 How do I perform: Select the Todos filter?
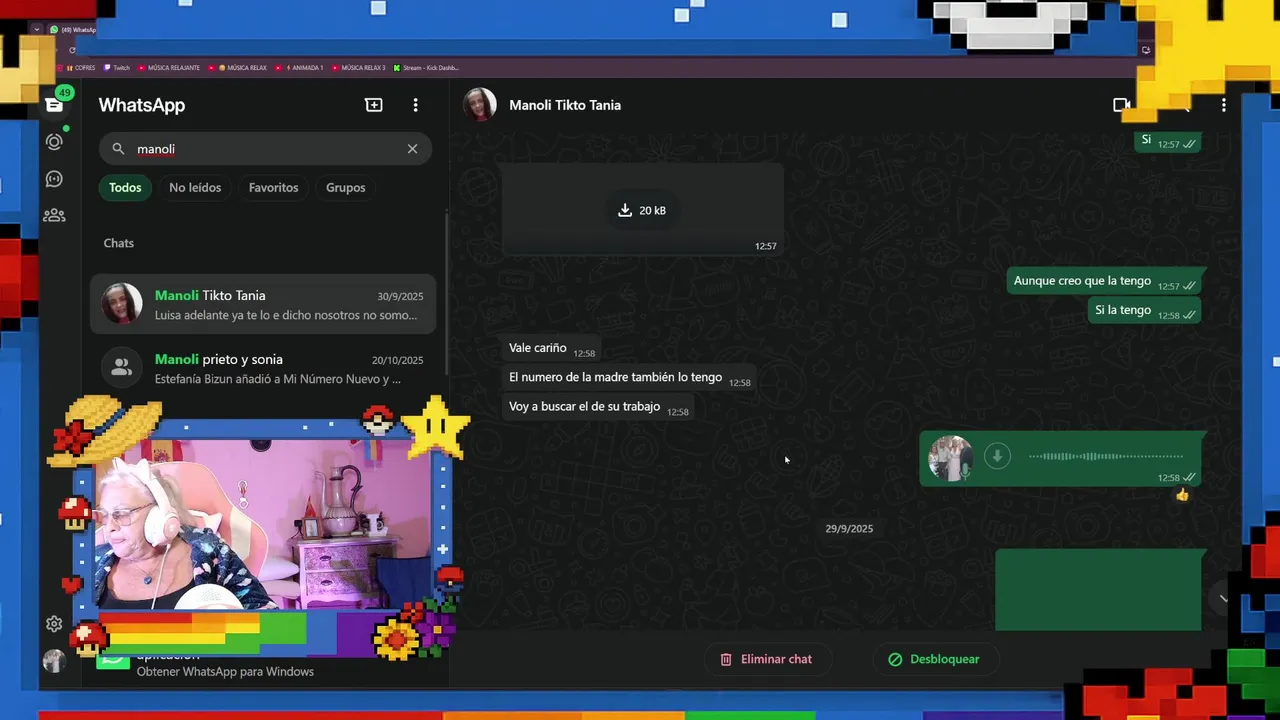coord(125,187)
